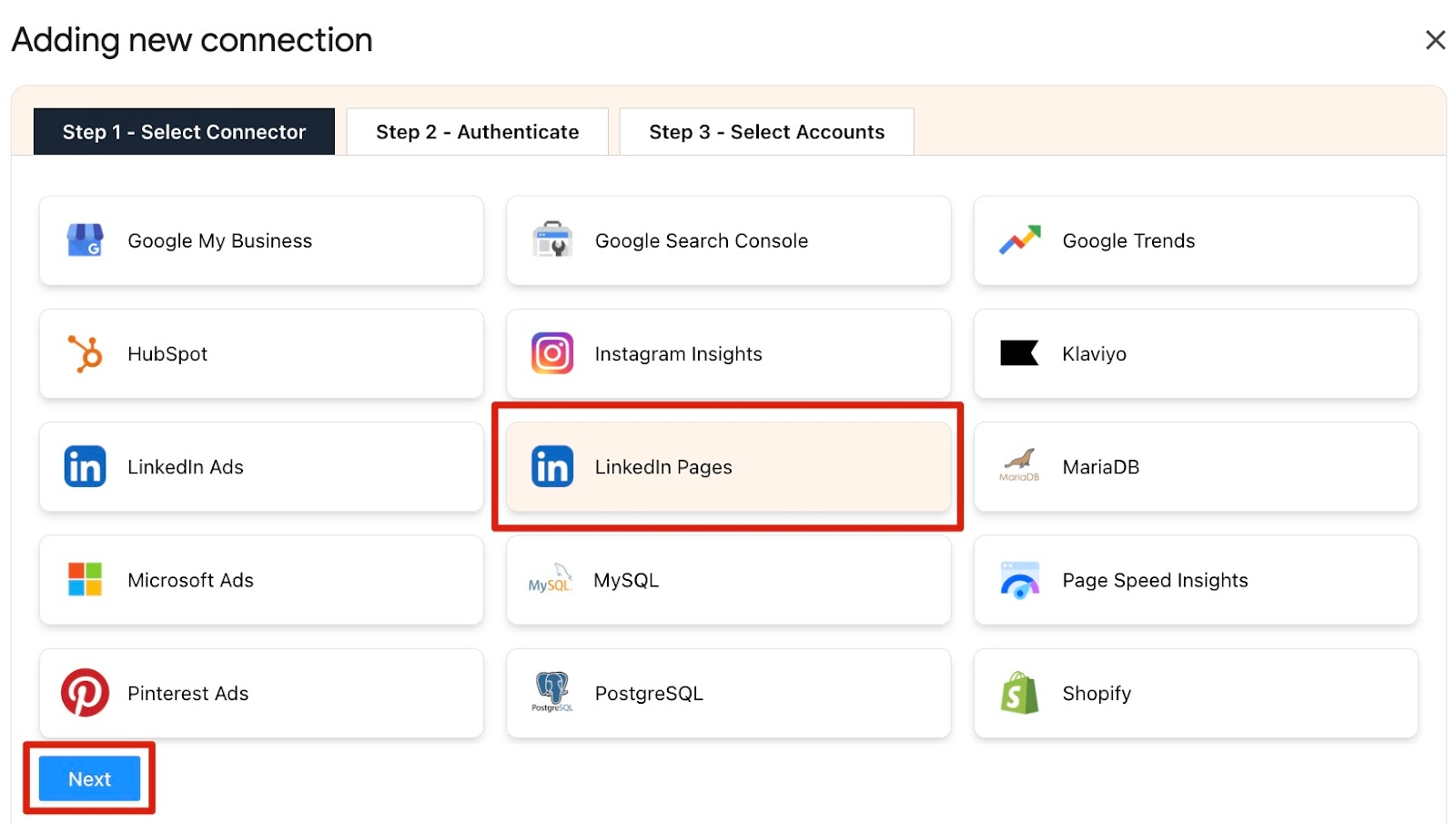Viewport: 1456px width, 824px height.
Task: Click the Google Trends arrow icon
Action: click(1019, 240)
